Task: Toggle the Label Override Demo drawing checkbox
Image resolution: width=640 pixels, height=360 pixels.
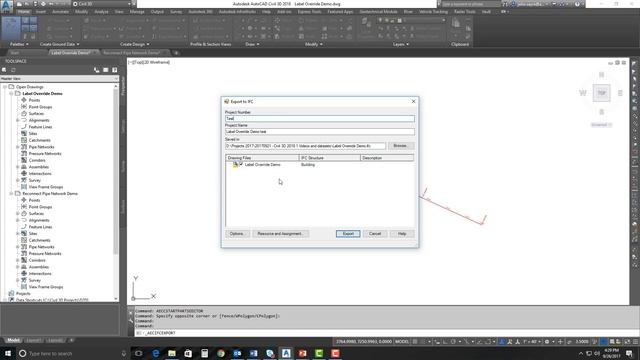Action: click(x=241, y=164)
